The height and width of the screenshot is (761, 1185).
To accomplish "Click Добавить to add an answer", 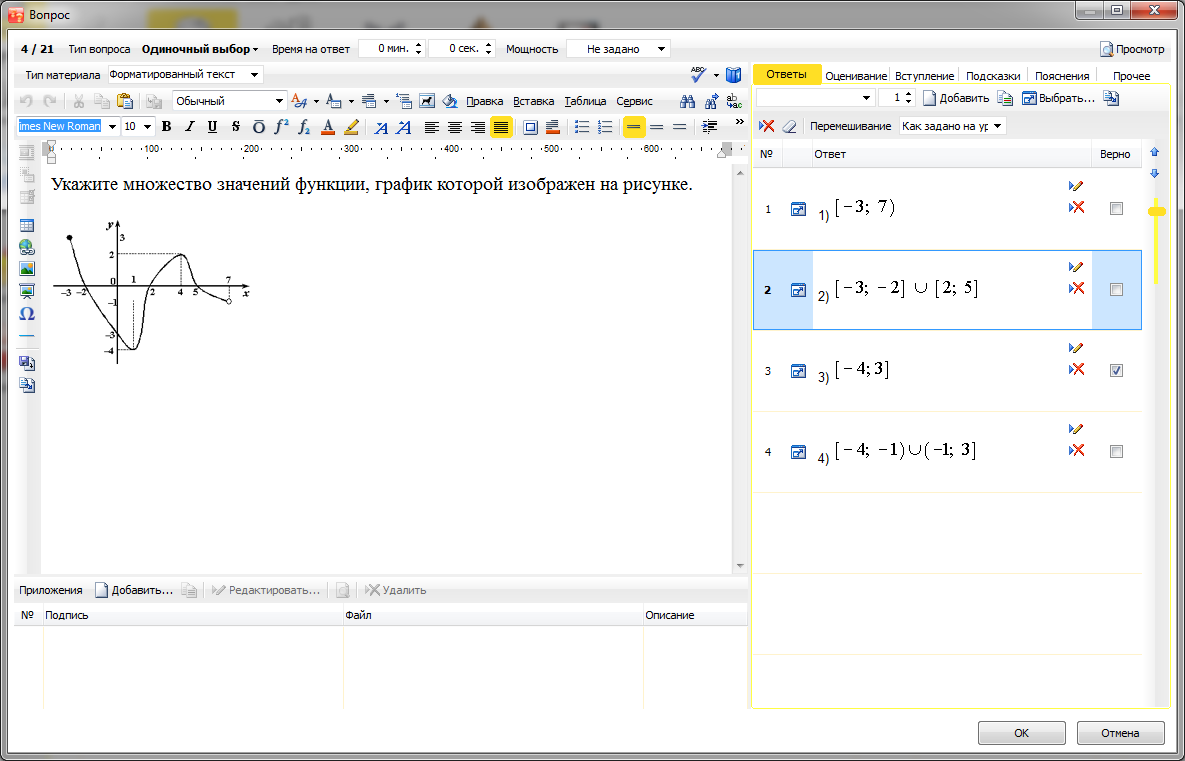I will pyautogui.click(x=956, y=98).
